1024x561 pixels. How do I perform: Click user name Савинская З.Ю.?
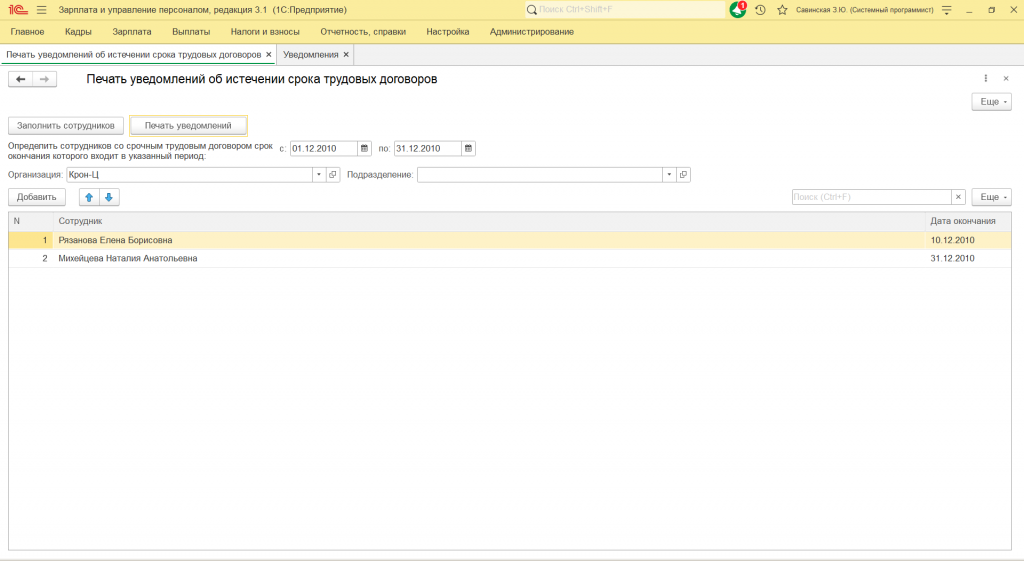pyautogui.click(x=865, y=10)
